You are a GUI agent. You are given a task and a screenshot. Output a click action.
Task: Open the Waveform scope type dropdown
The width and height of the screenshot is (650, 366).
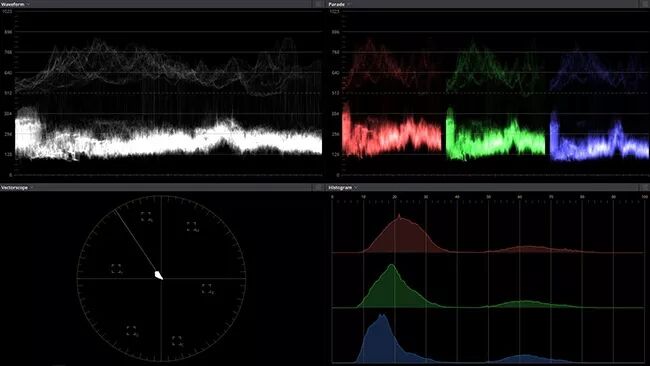click(15, 4)
